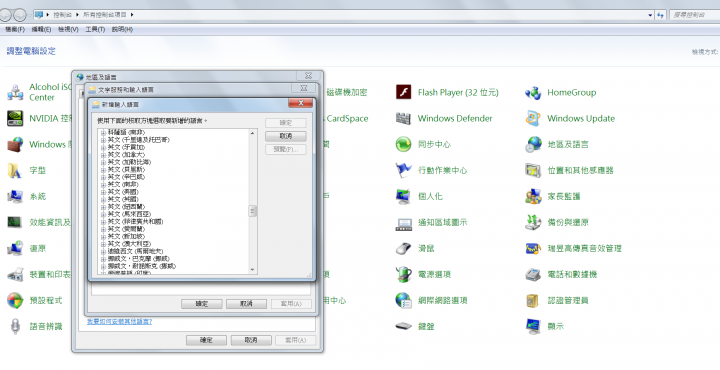Open 裝置和印表機 item
720x370 pixels.
pyautogui.click(x=39, y=275)
